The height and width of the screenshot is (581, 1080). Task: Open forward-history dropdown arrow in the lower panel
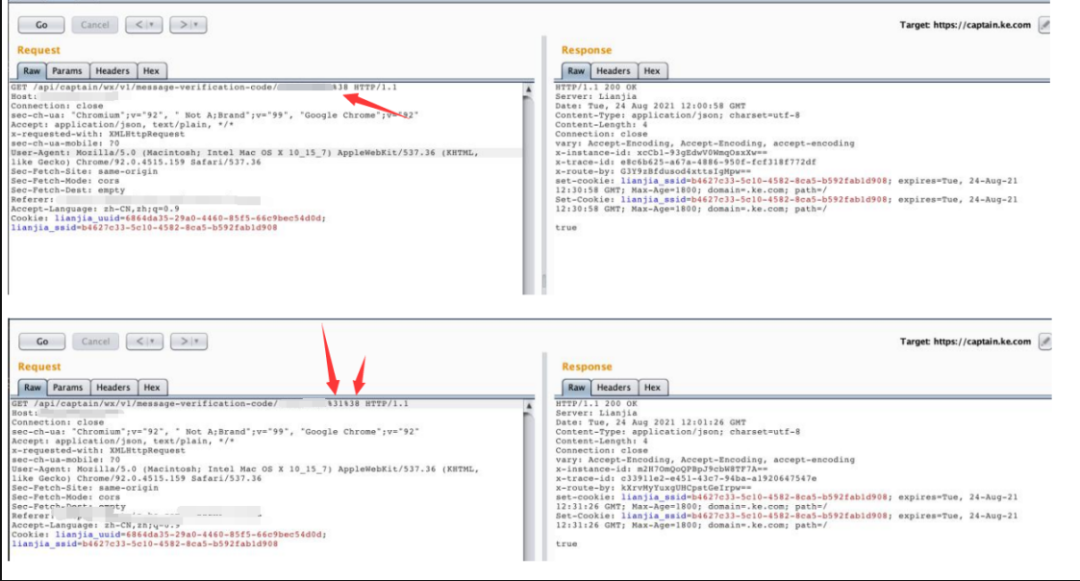pos(199,341)
